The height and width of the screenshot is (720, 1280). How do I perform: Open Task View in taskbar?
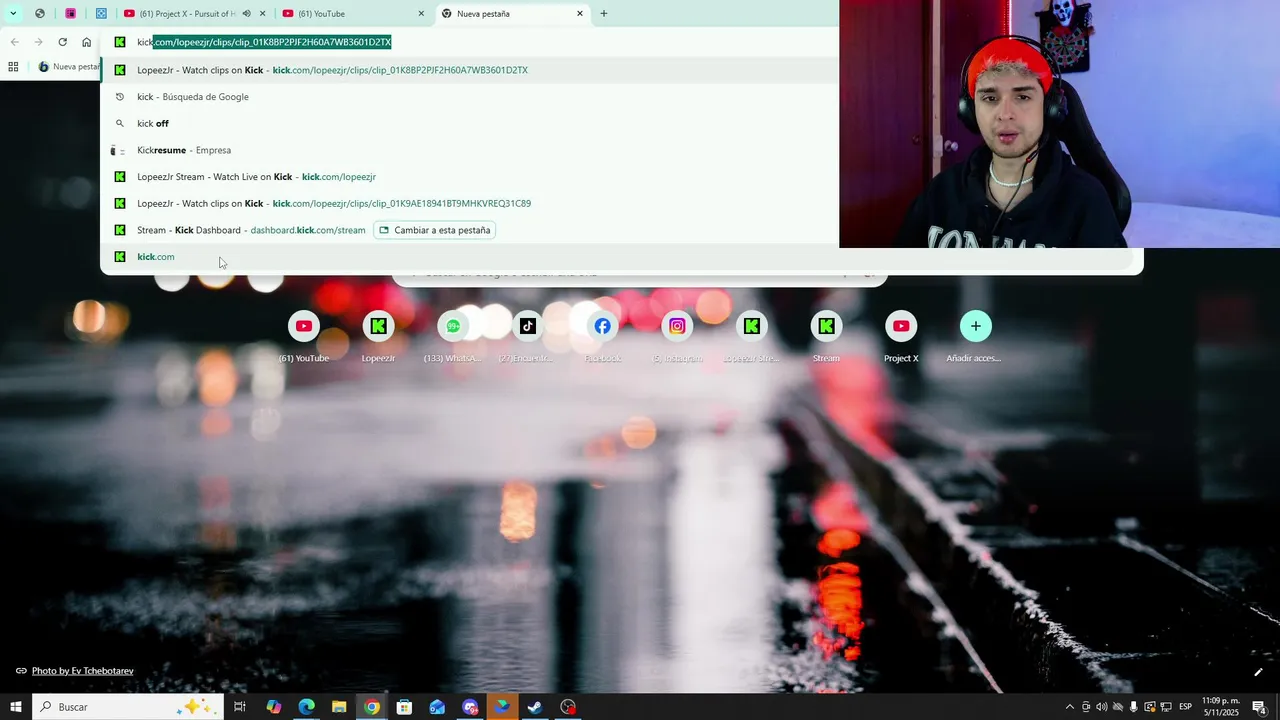point(240,707)
